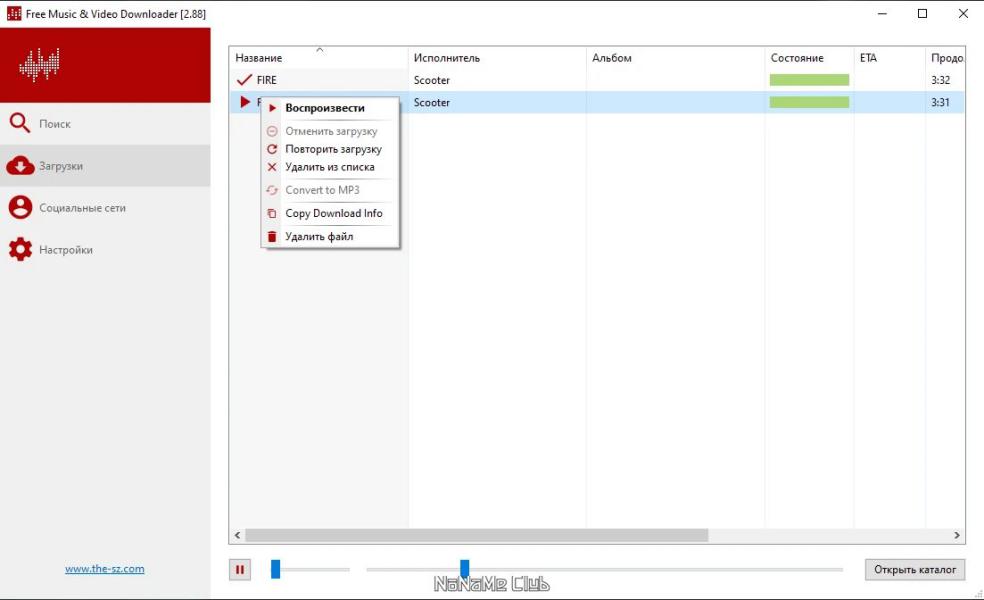
Task: Click the horizontal scrollbar right arrow
Action: coord(957,535)
